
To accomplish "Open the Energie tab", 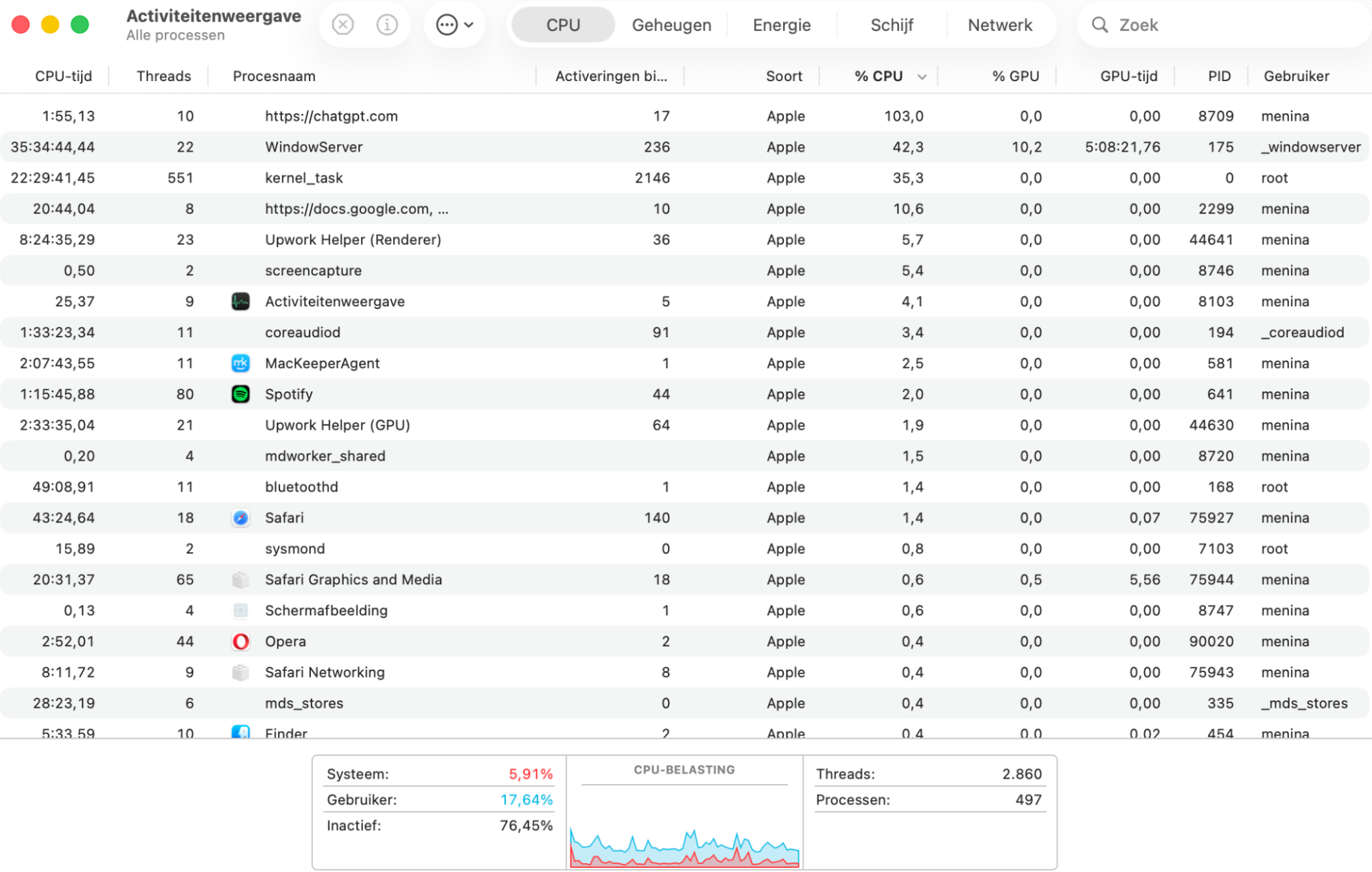I will coord(782,25).
